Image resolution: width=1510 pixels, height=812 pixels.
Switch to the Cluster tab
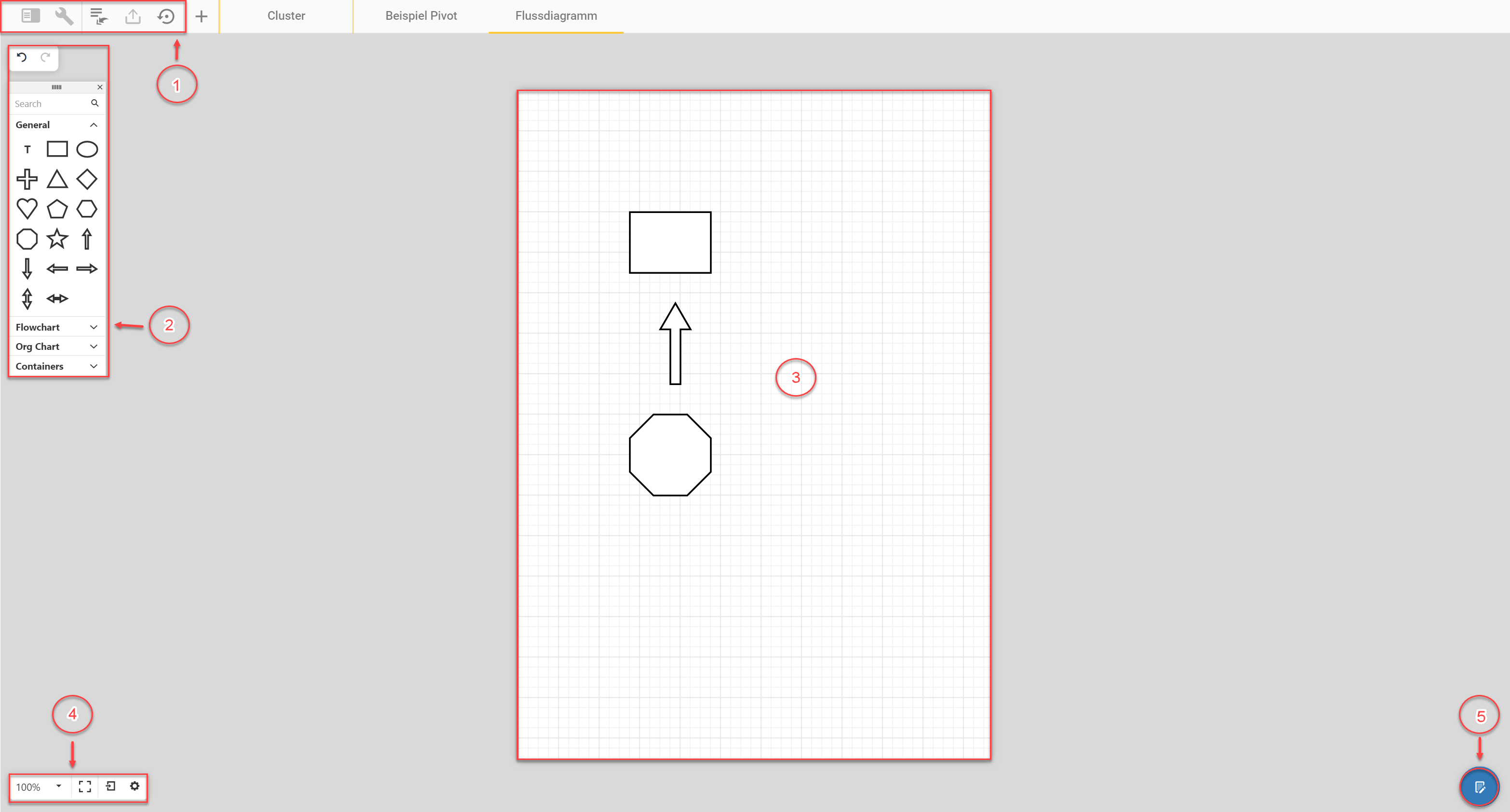coord(286,16)
